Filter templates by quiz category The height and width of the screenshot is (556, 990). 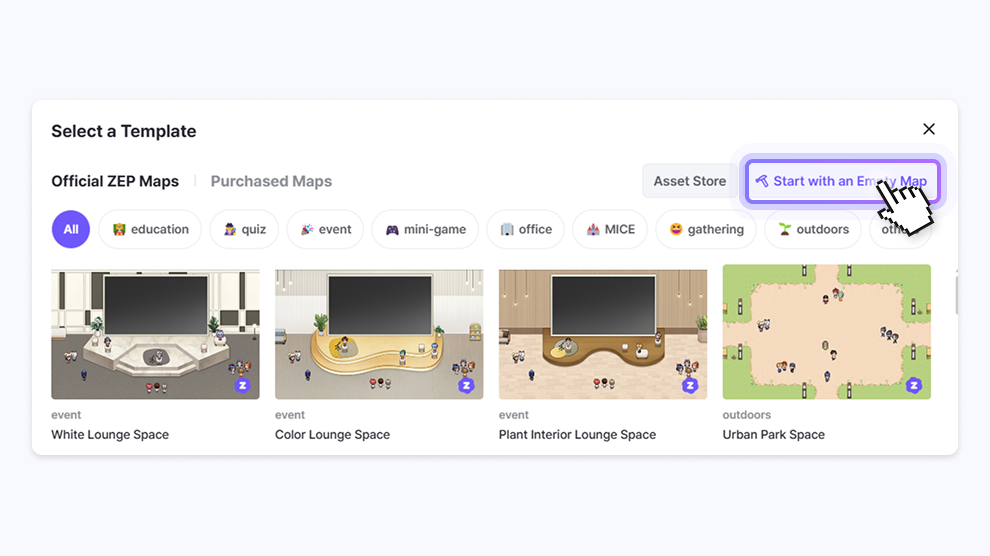pos(244,229)
